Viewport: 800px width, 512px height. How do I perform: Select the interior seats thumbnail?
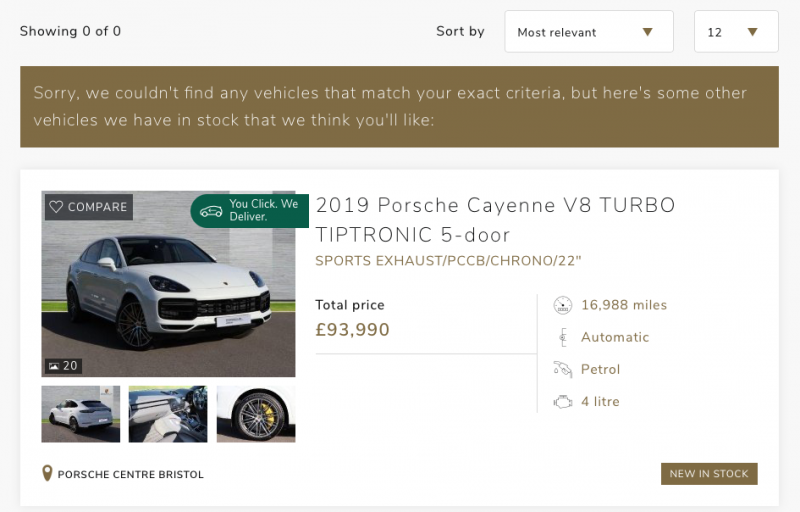tap(168, 414)
